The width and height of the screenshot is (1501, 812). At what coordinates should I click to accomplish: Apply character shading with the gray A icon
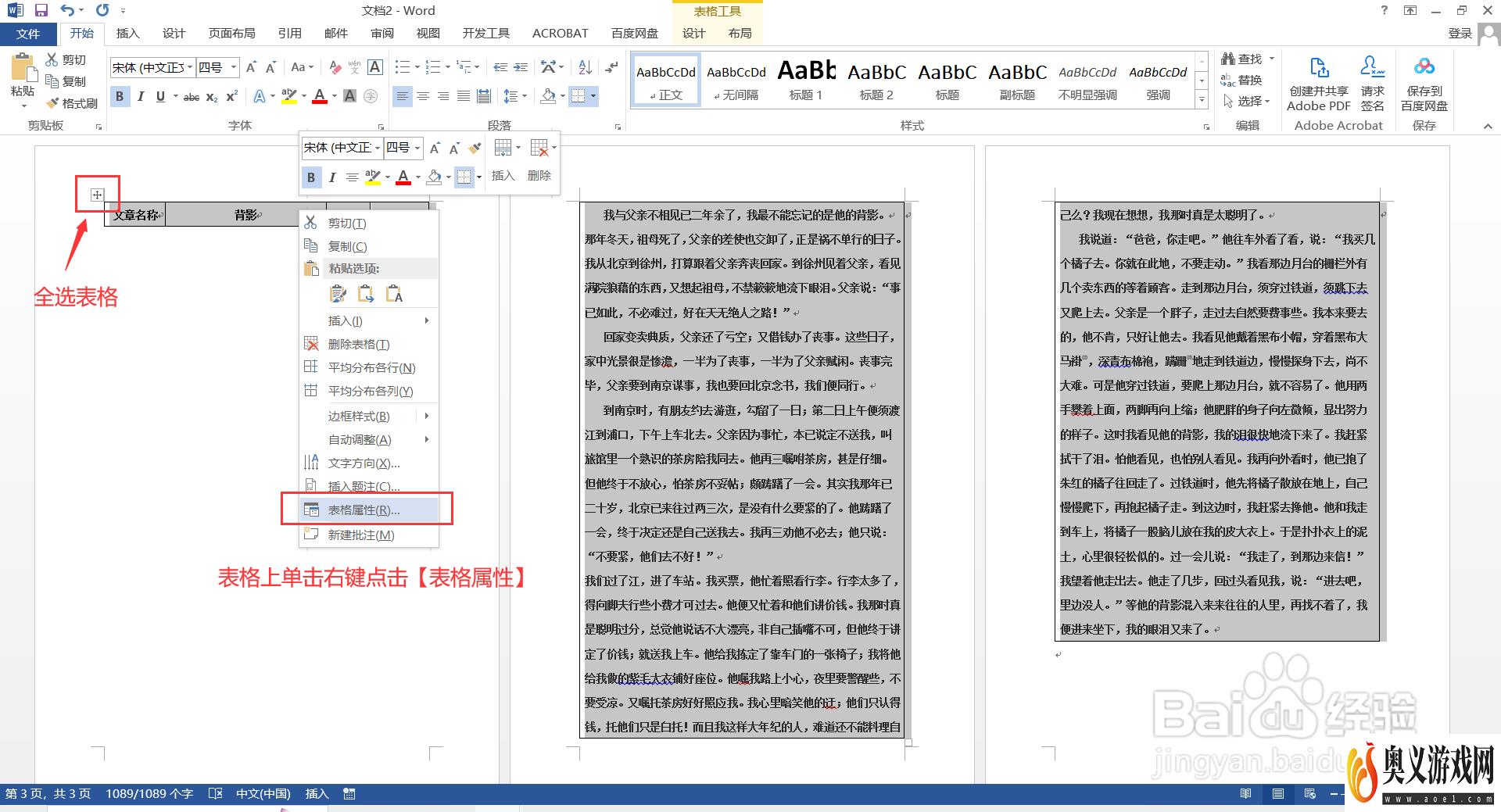[349, 96]
